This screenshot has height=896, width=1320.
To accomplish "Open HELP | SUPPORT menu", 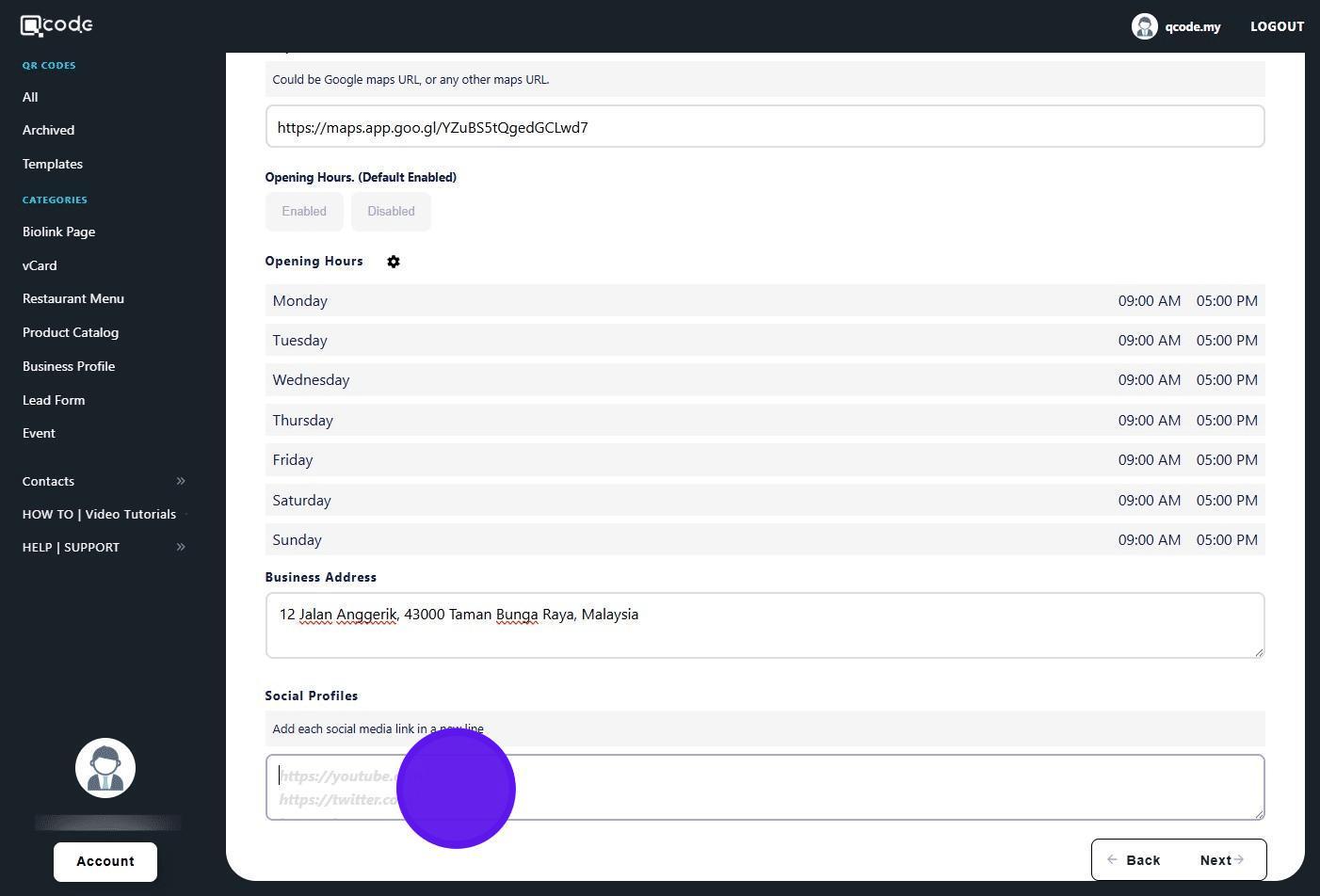I will point(71,547).
